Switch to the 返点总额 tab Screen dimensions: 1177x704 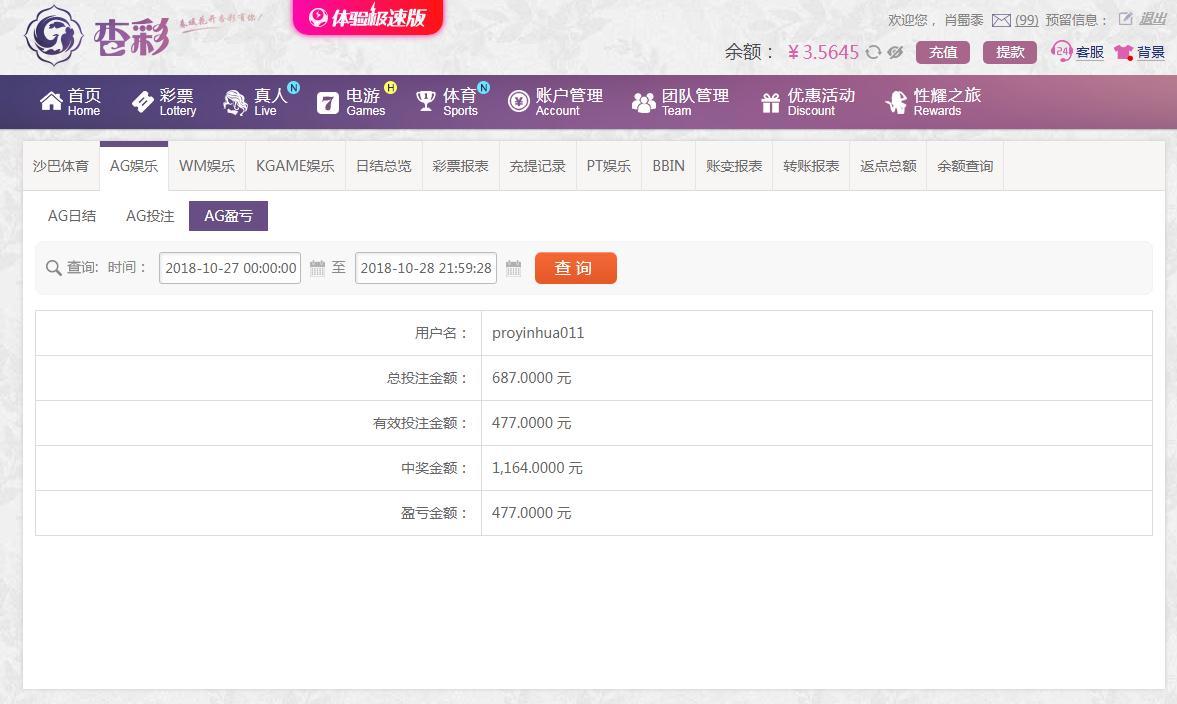point(888,166)
